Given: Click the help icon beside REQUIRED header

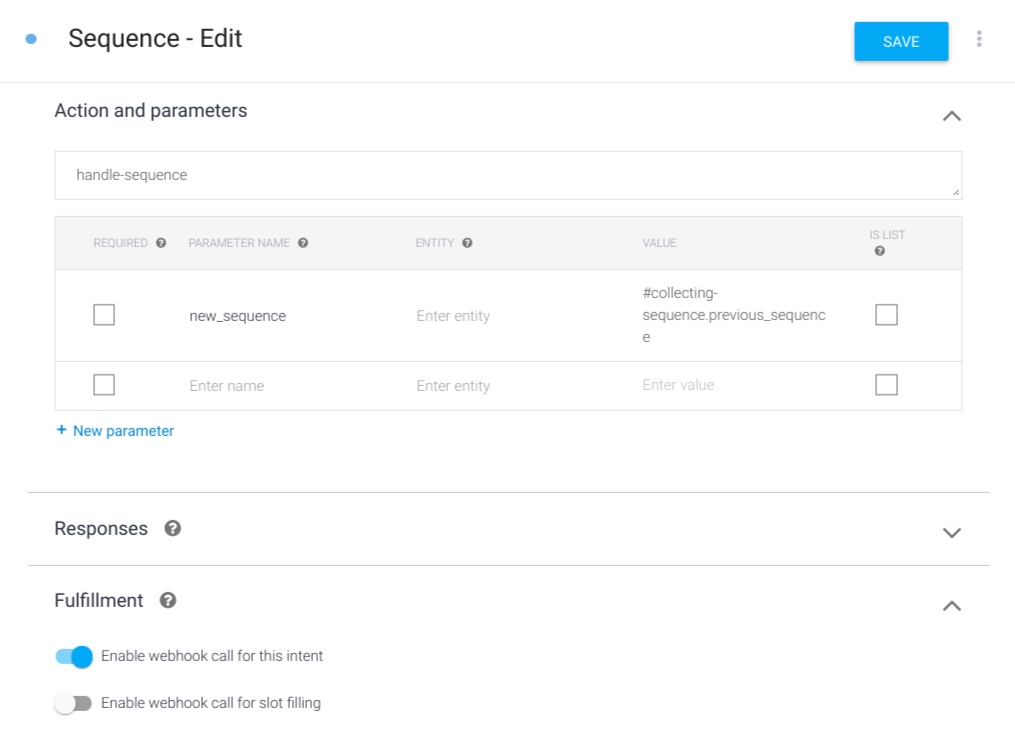Looking at the screenshot, I should coord(161,243).
